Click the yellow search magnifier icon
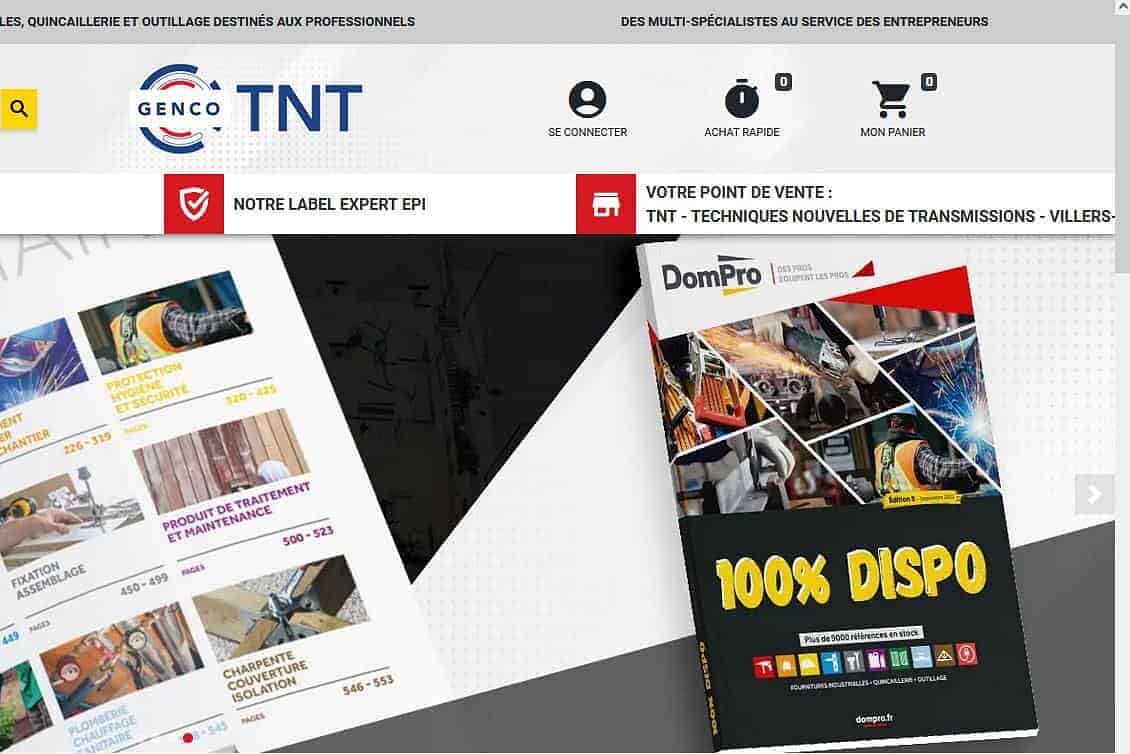Viewport: 1130px width, 754px height. coord(18,108)
